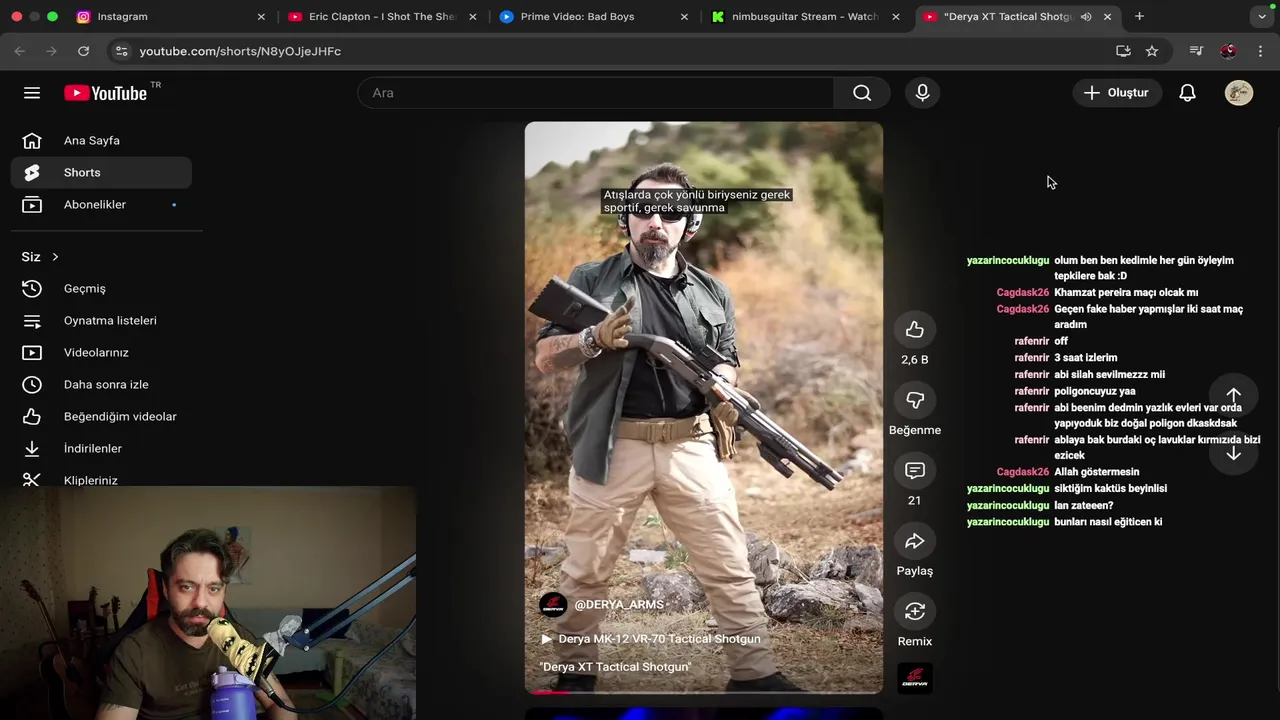Mute the Derya XT tab audio icon

1086,17
